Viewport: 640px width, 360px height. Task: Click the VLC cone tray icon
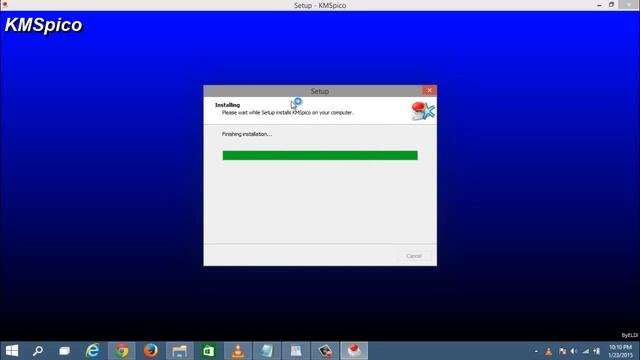[549, 351]
